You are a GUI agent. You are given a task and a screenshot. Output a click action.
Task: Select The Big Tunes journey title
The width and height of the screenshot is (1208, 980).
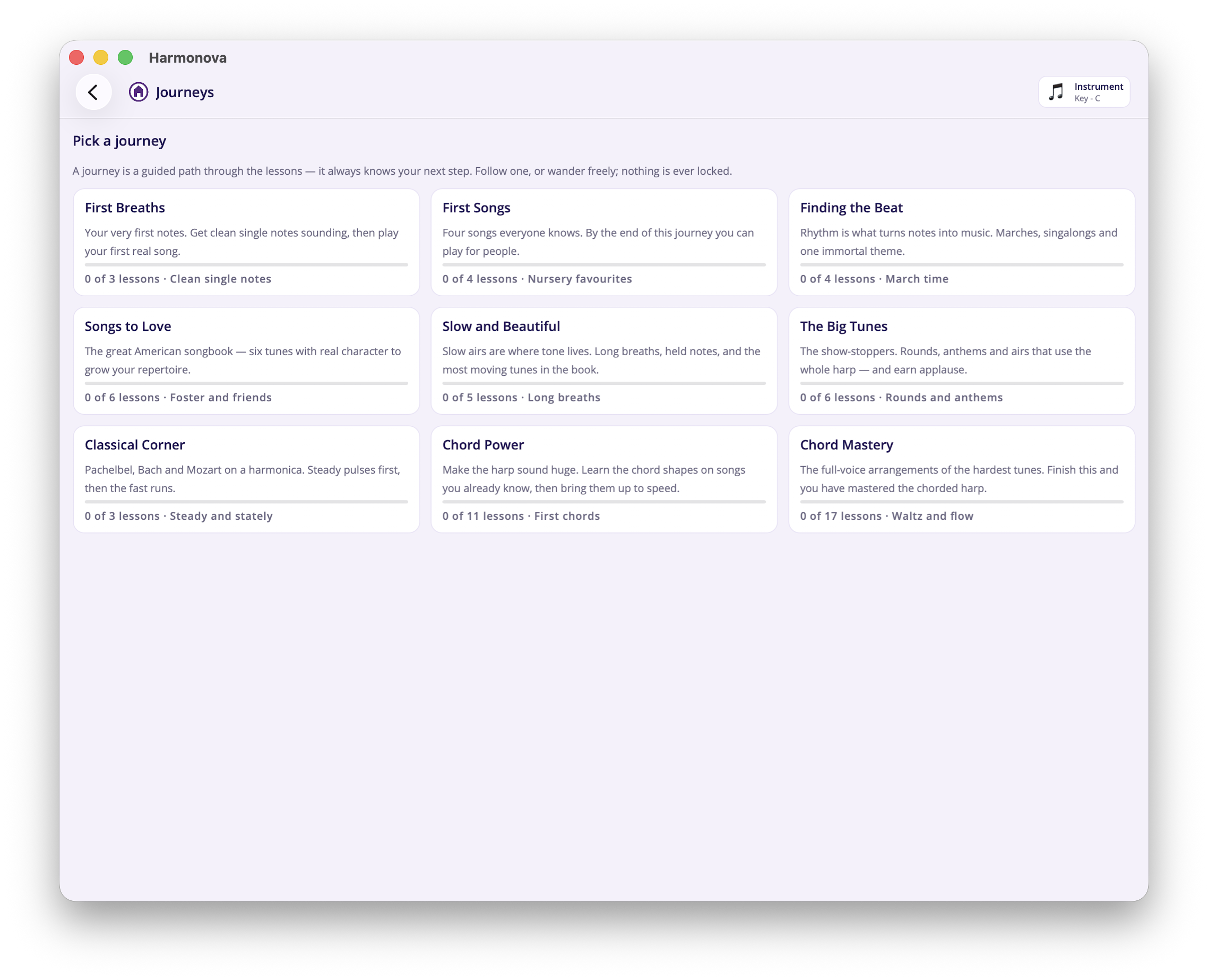[844, 326]
